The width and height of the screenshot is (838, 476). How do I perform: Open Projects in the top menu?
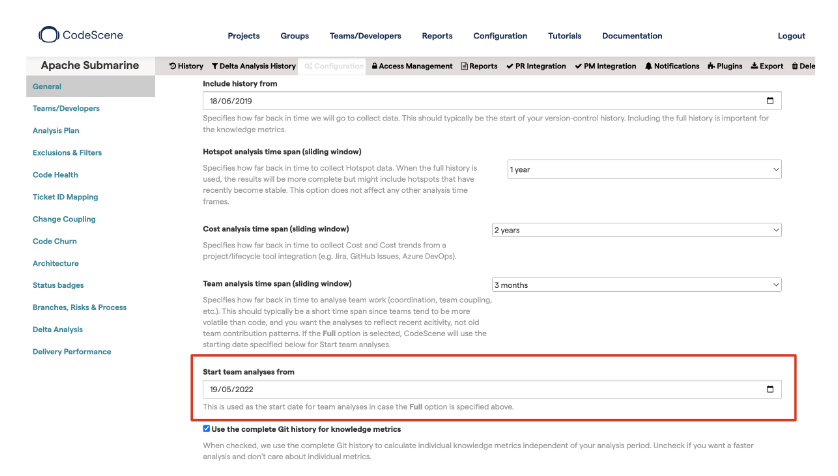(243, 36)
